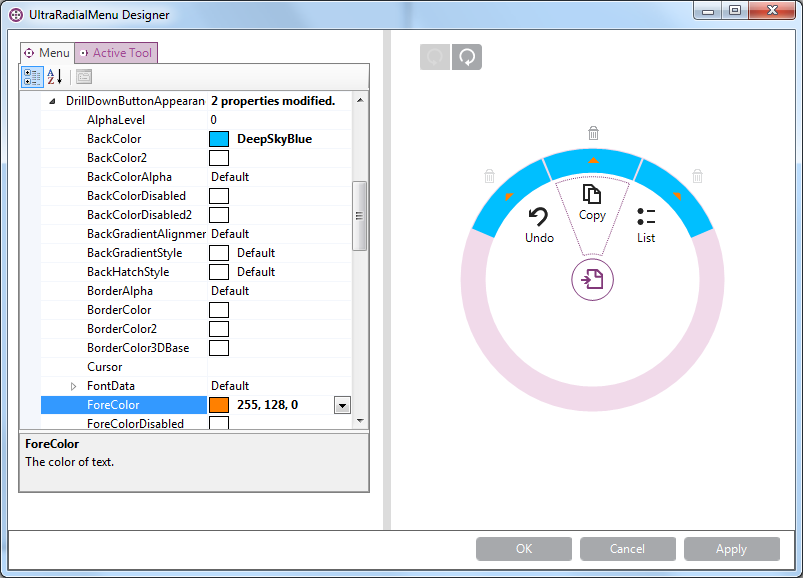Screen dimensions: 803x578
Task: Click the Undo tool in the radial menu
Action: 539,225
